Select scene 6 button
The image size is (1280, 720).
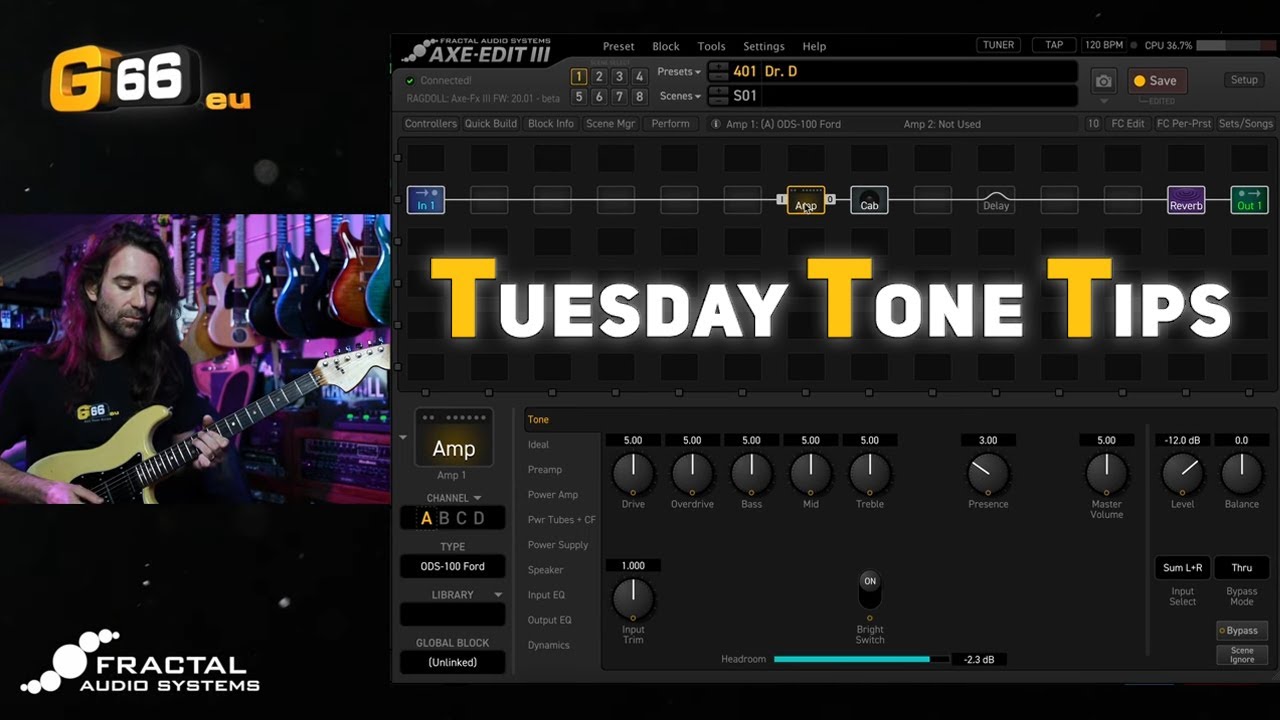point(599,97)
